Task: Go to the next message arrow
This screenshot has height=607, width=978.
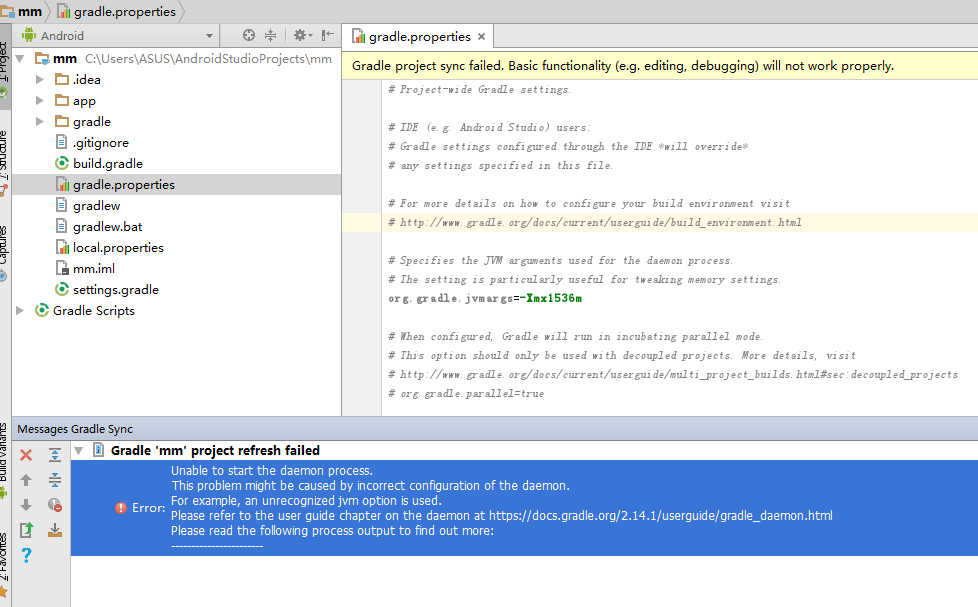Action: 26,505
